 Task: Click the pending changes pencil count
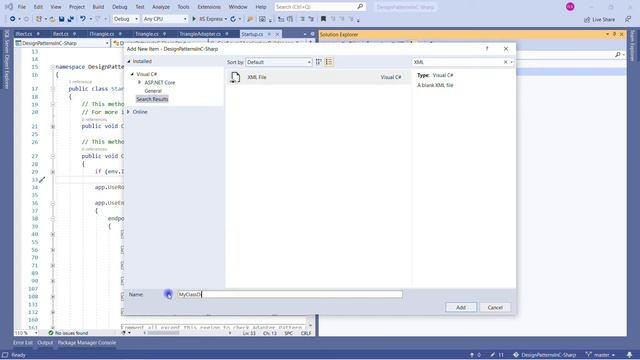(x=497, y=355)
